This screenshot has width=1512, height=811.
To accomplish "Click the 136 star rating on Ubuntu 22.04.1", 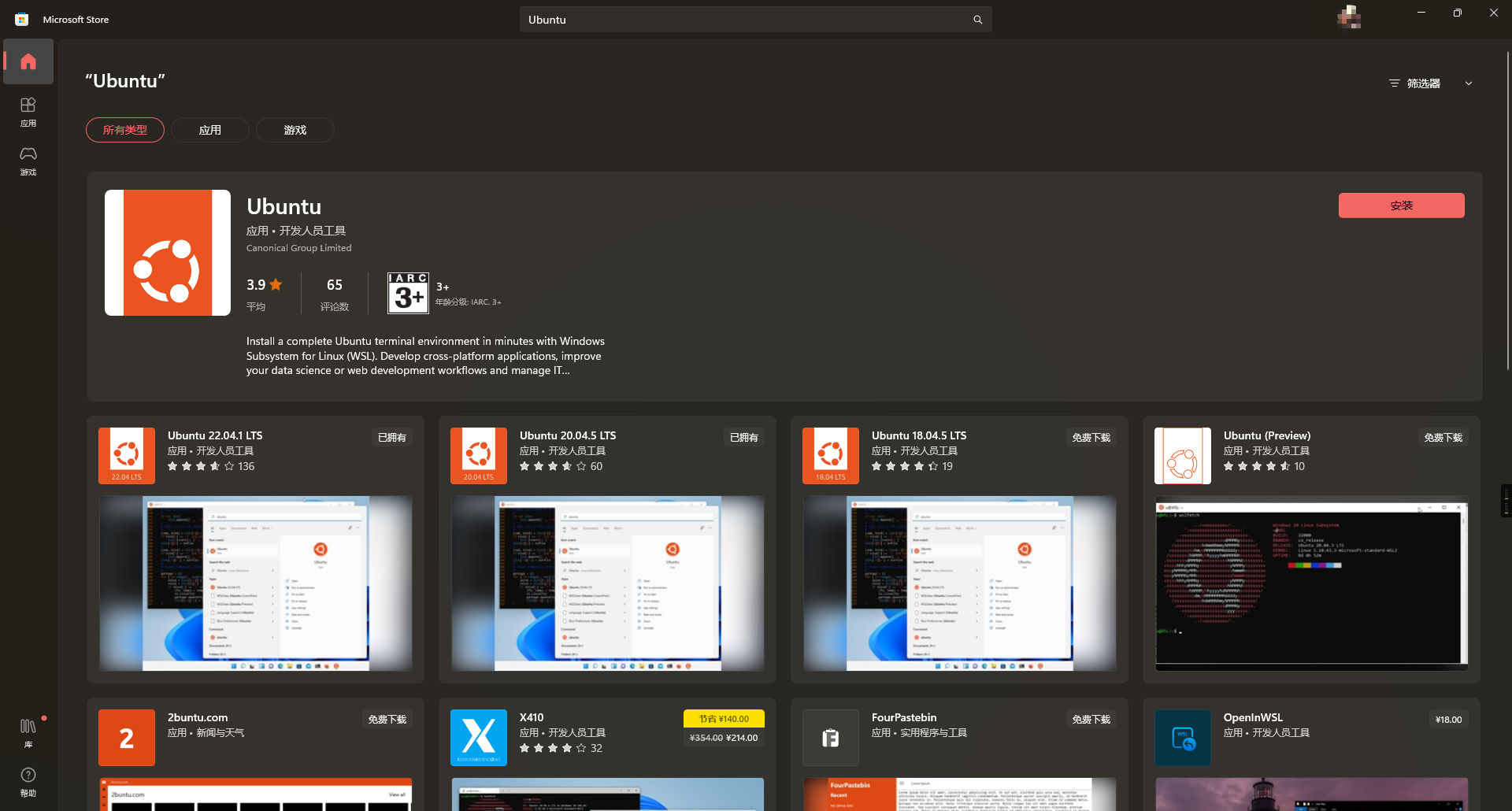I will 211,466.
